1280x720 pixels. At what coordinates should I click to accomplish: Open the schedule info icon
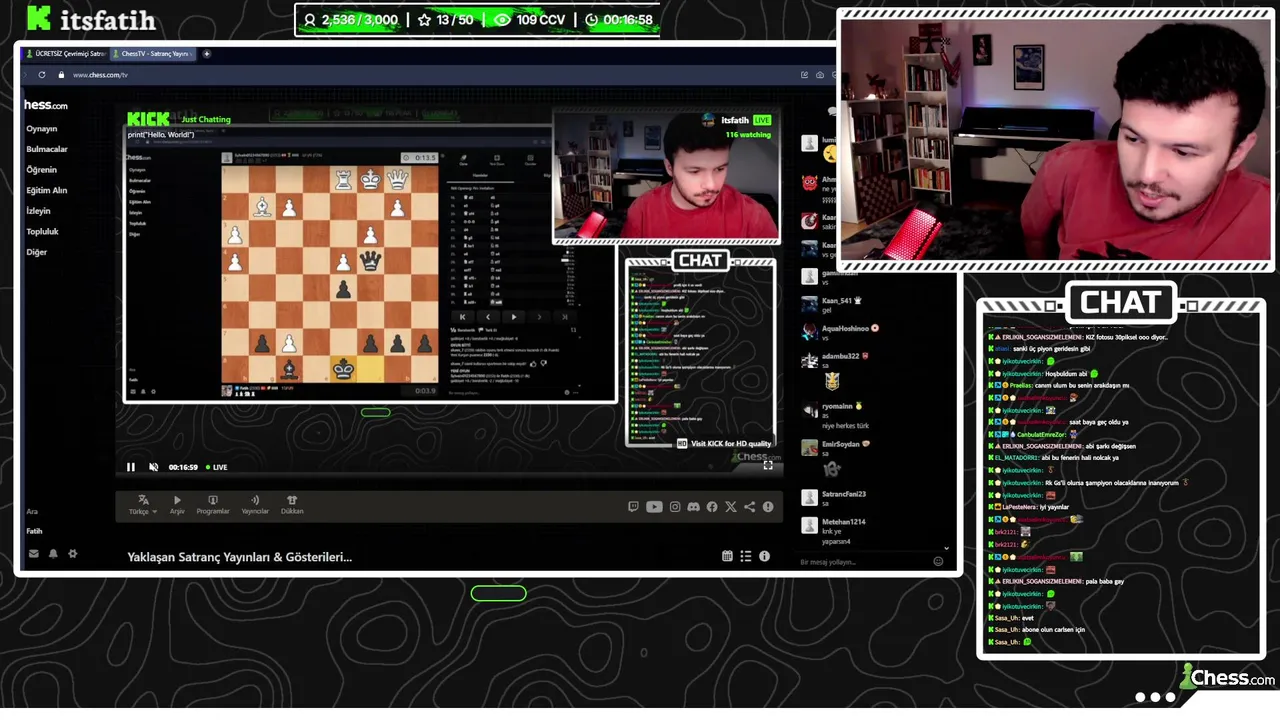(764, 556)
